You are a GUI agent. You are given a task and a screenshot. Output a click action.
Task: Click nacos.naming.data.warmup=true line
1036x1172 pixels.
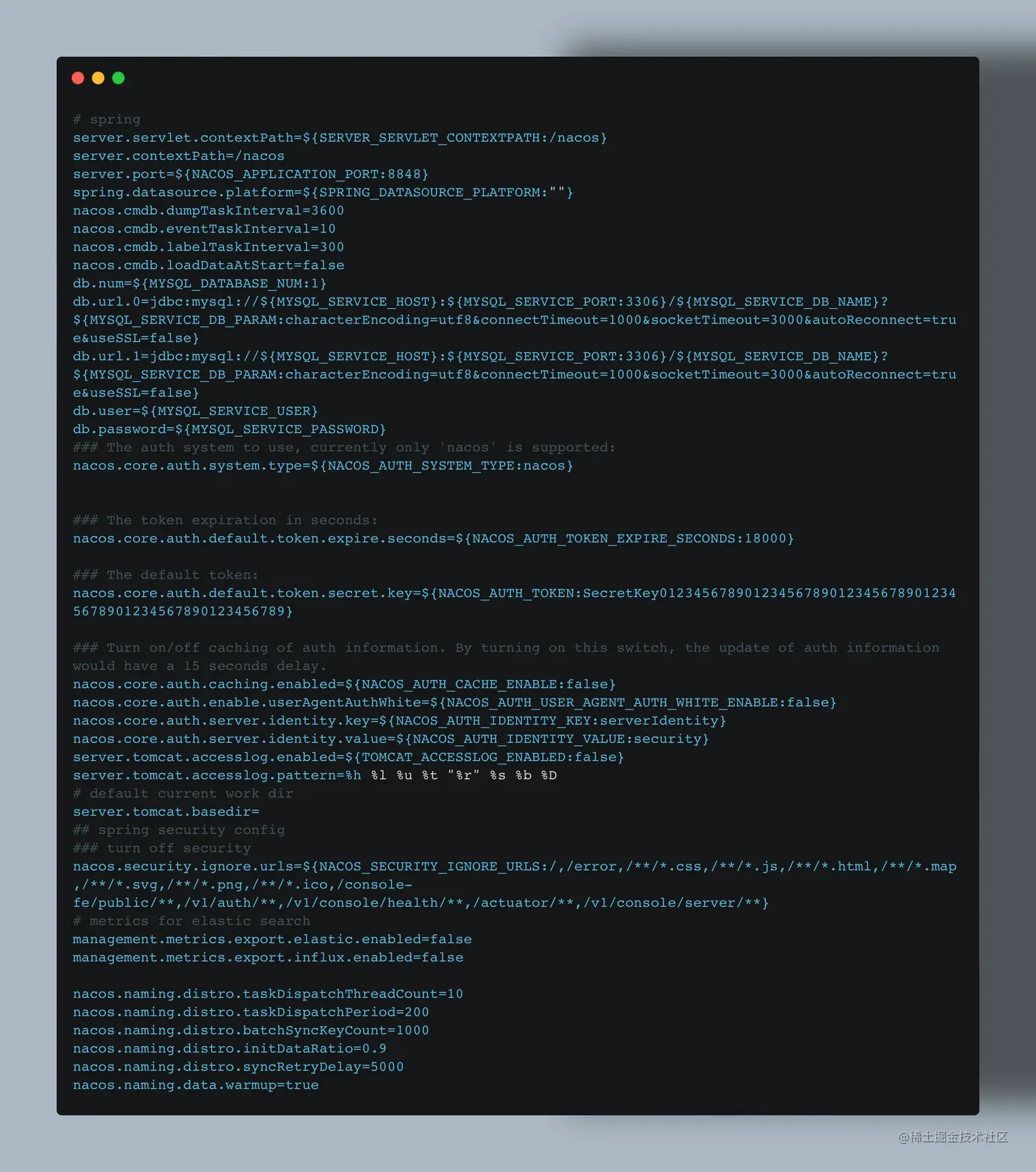196,1085
